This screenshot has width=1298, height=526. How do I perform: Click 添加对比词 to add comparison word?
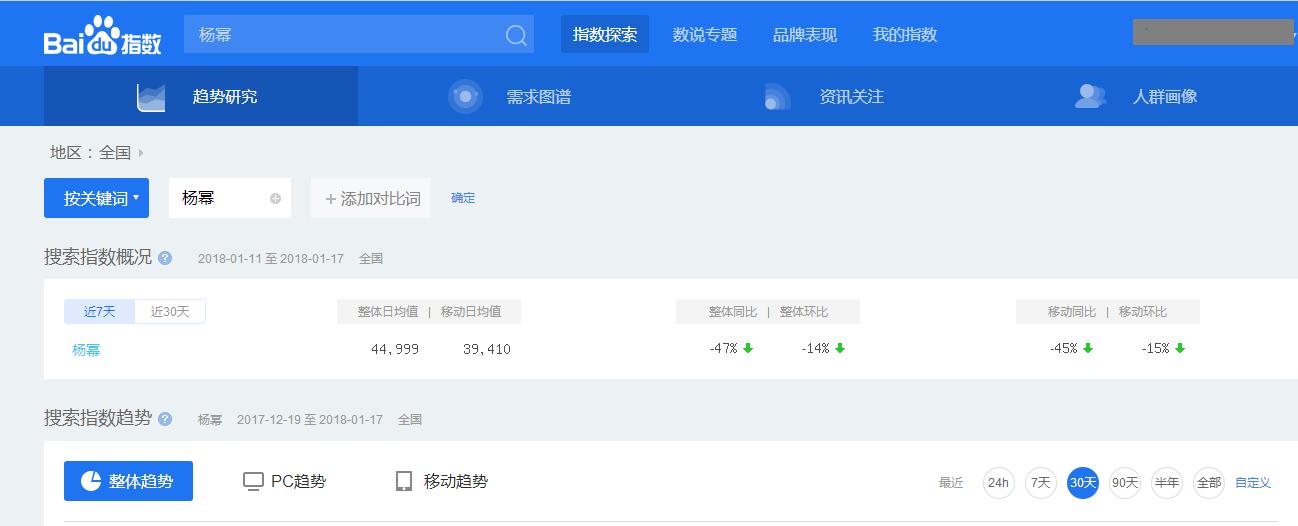coord(371,198)
